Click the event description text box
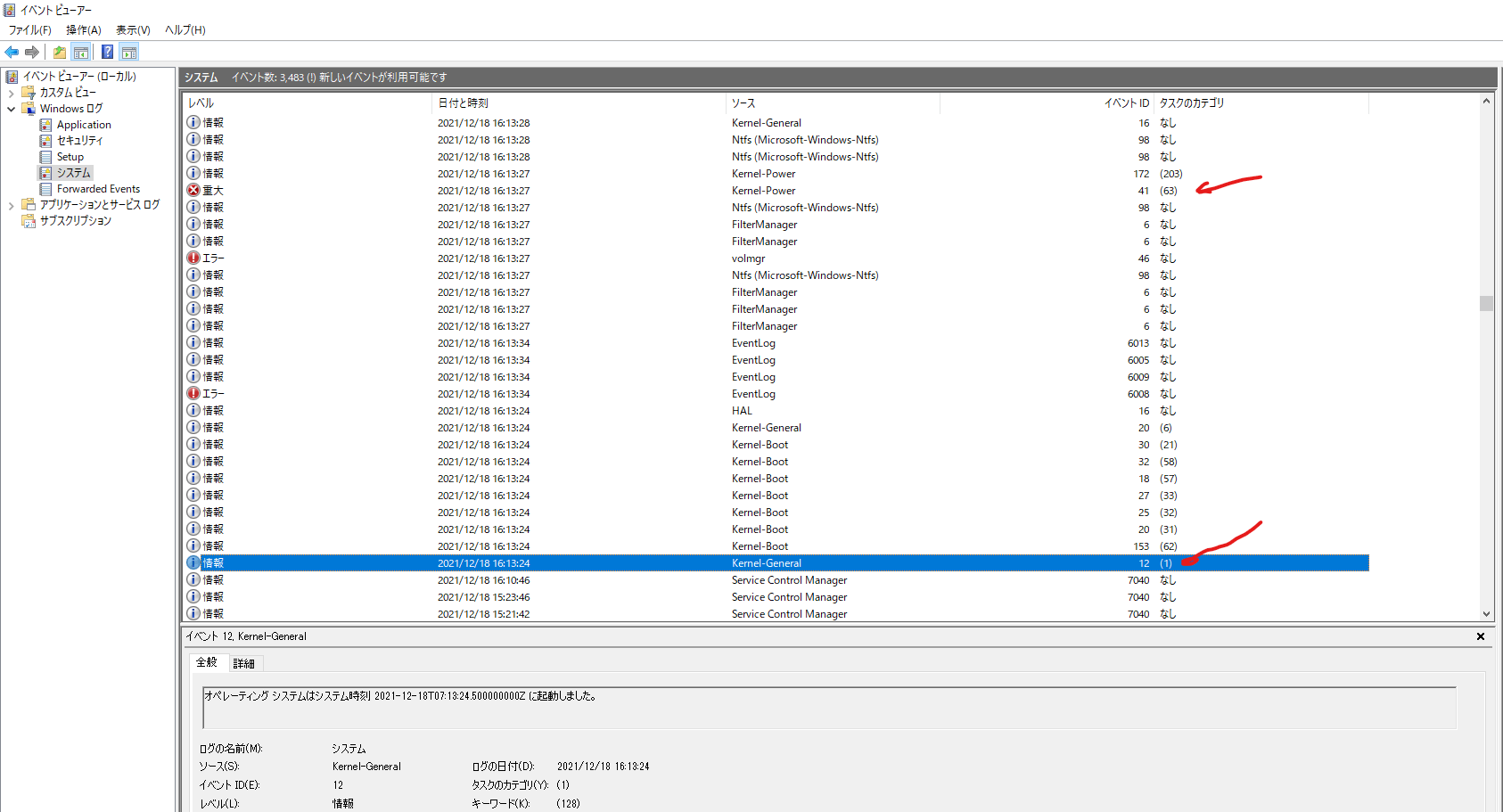This screenshot has height=812, width=1503. [x=829, y=708]
